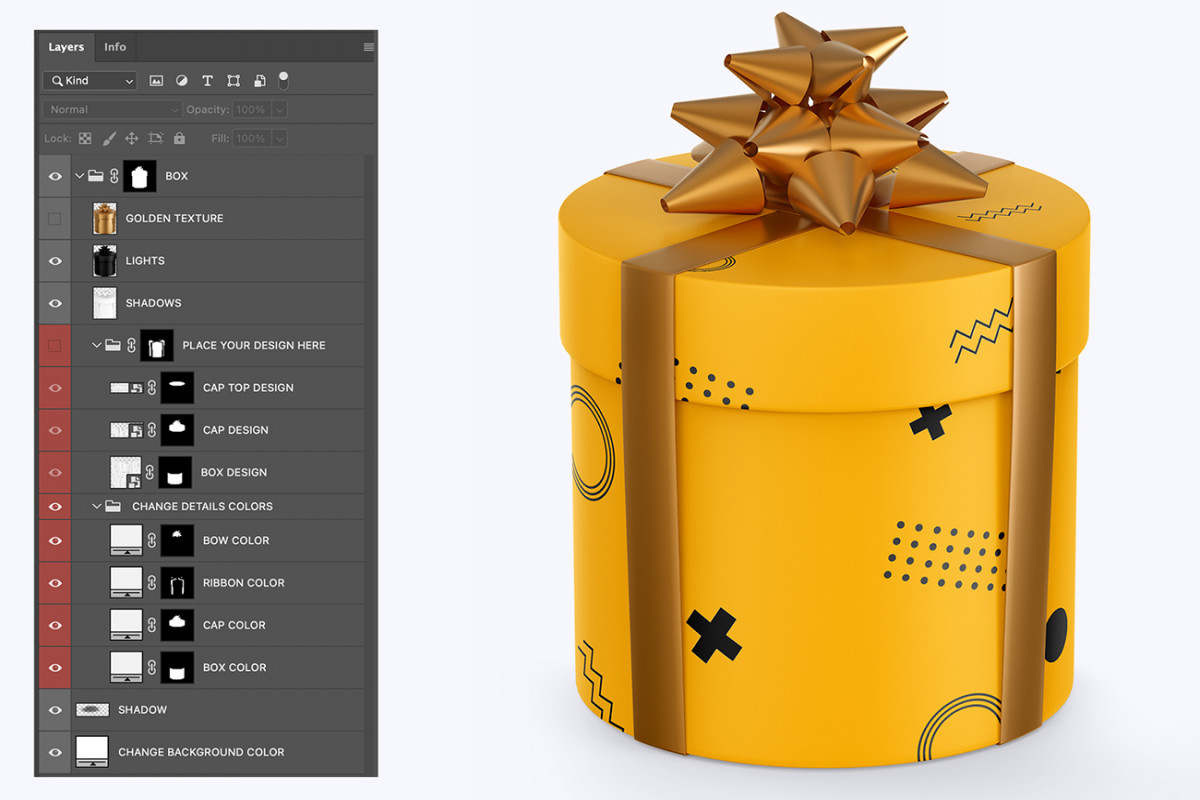The height and width of the screenshot is (800, 1200).
Task: Toggle visibility of SHADOW layer
Action: coord(55,710)
